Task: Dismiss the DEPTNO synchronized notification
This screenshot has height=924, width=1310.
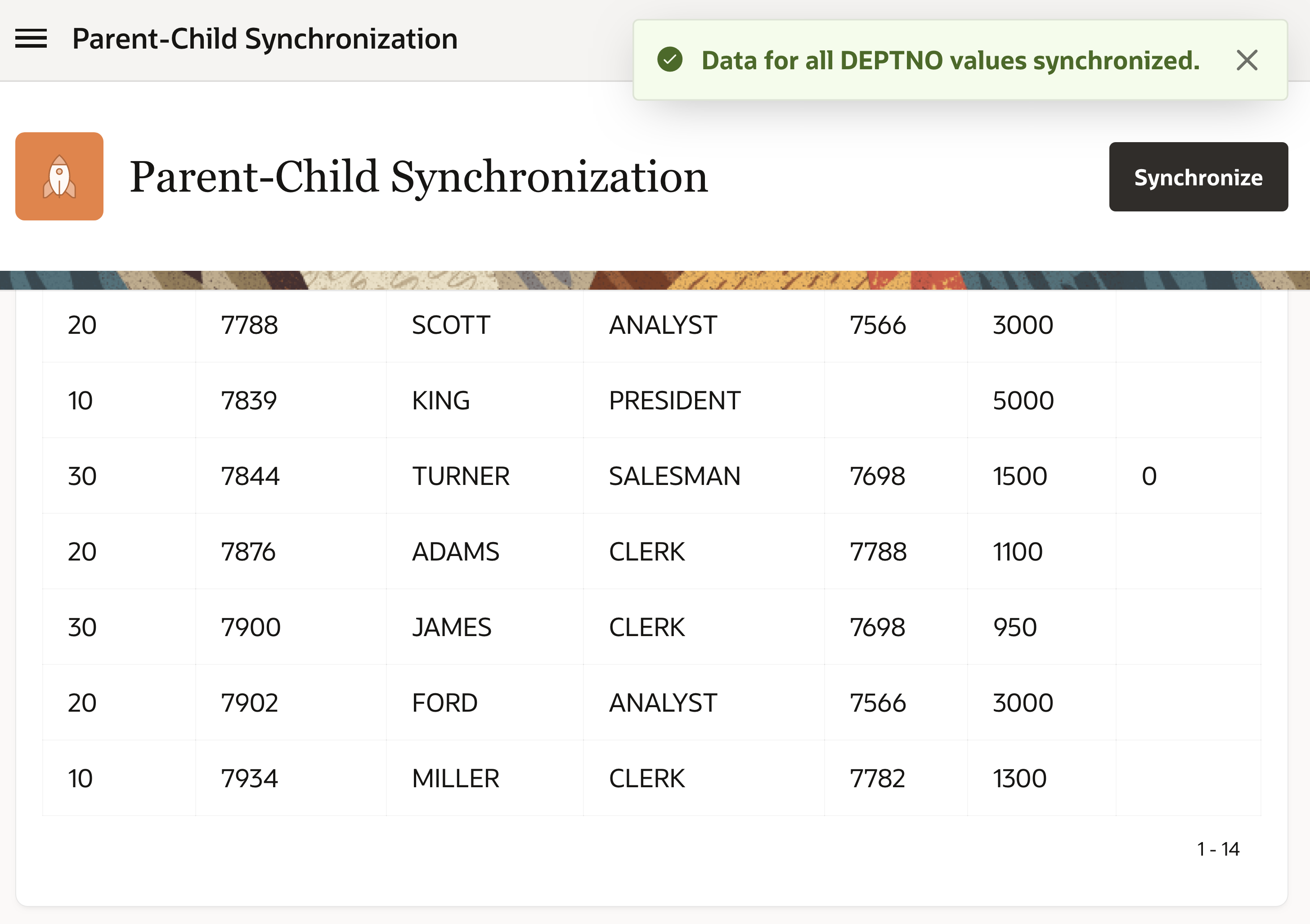Action: 1247,60
